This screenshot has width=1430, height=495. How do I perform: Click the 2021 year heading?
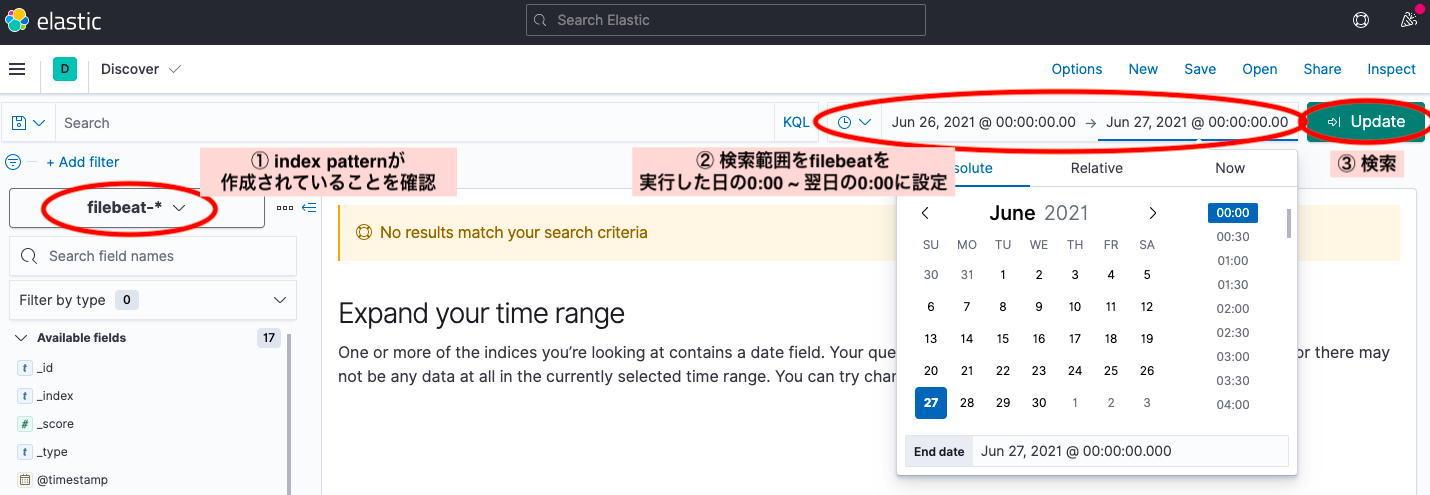1066,213
